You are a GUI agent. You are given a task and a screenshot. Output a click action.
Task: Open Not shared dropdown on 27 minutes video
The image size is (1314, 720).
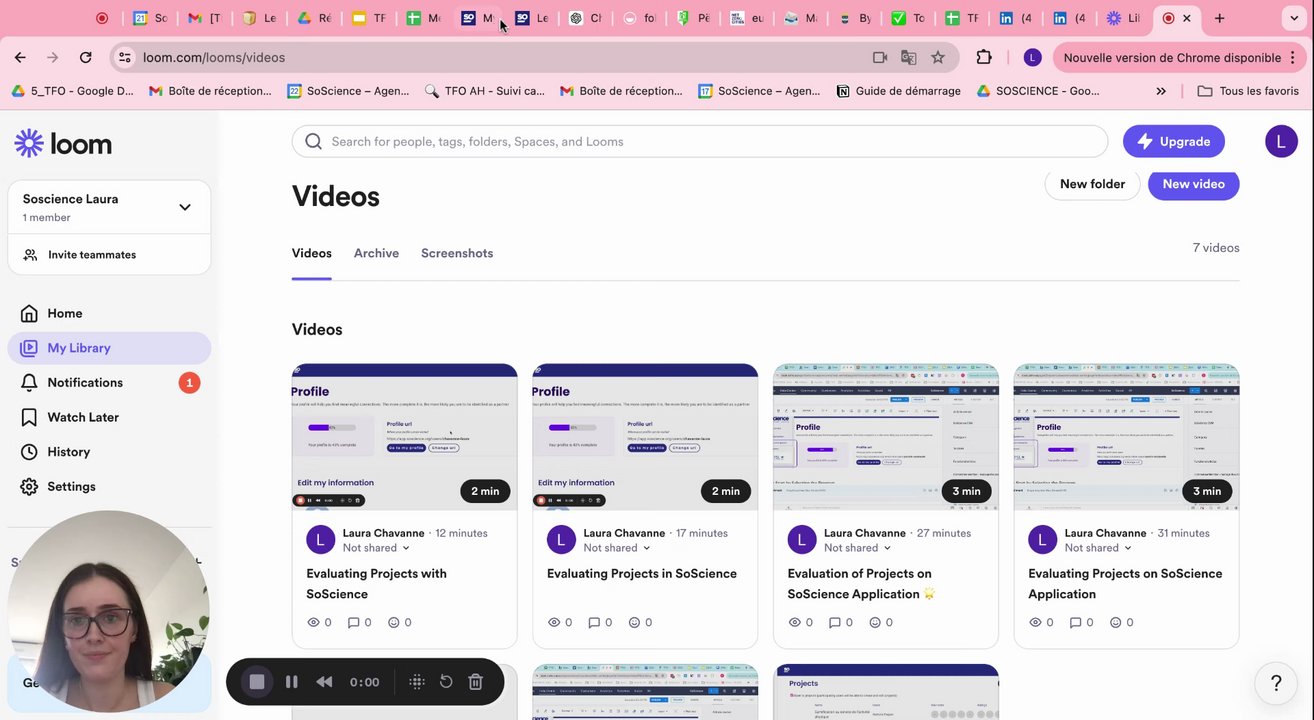[858, 548]
